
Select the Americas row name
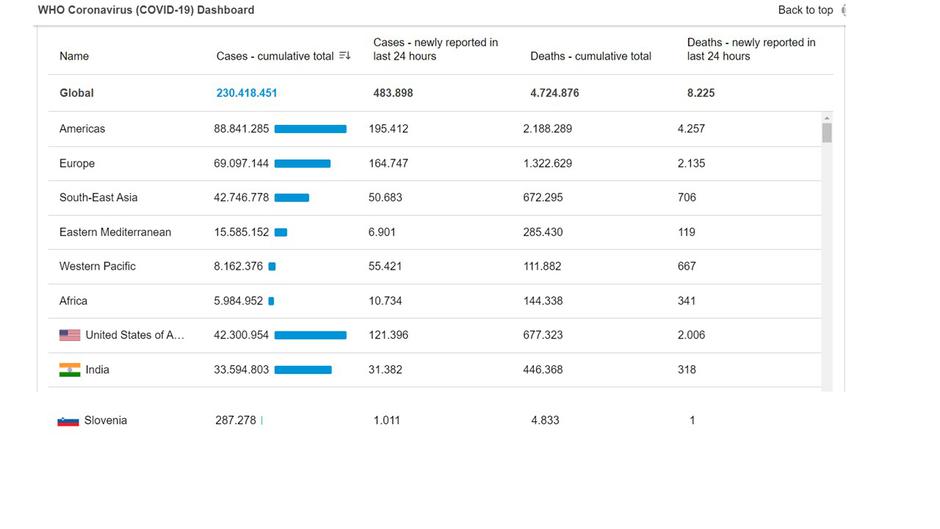[x=82, y=129]
